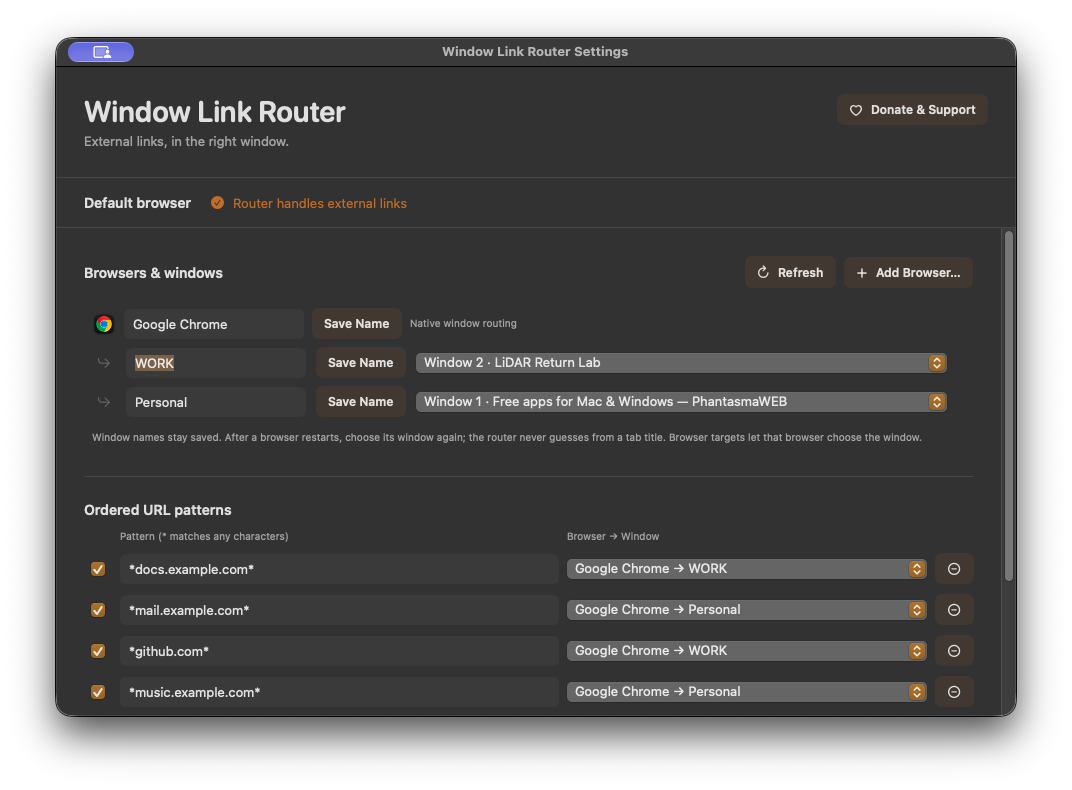Viewport: 1072px width, 790px height.
Task: Change target for *github.com* pattern
Action: (x=747, y=651)
